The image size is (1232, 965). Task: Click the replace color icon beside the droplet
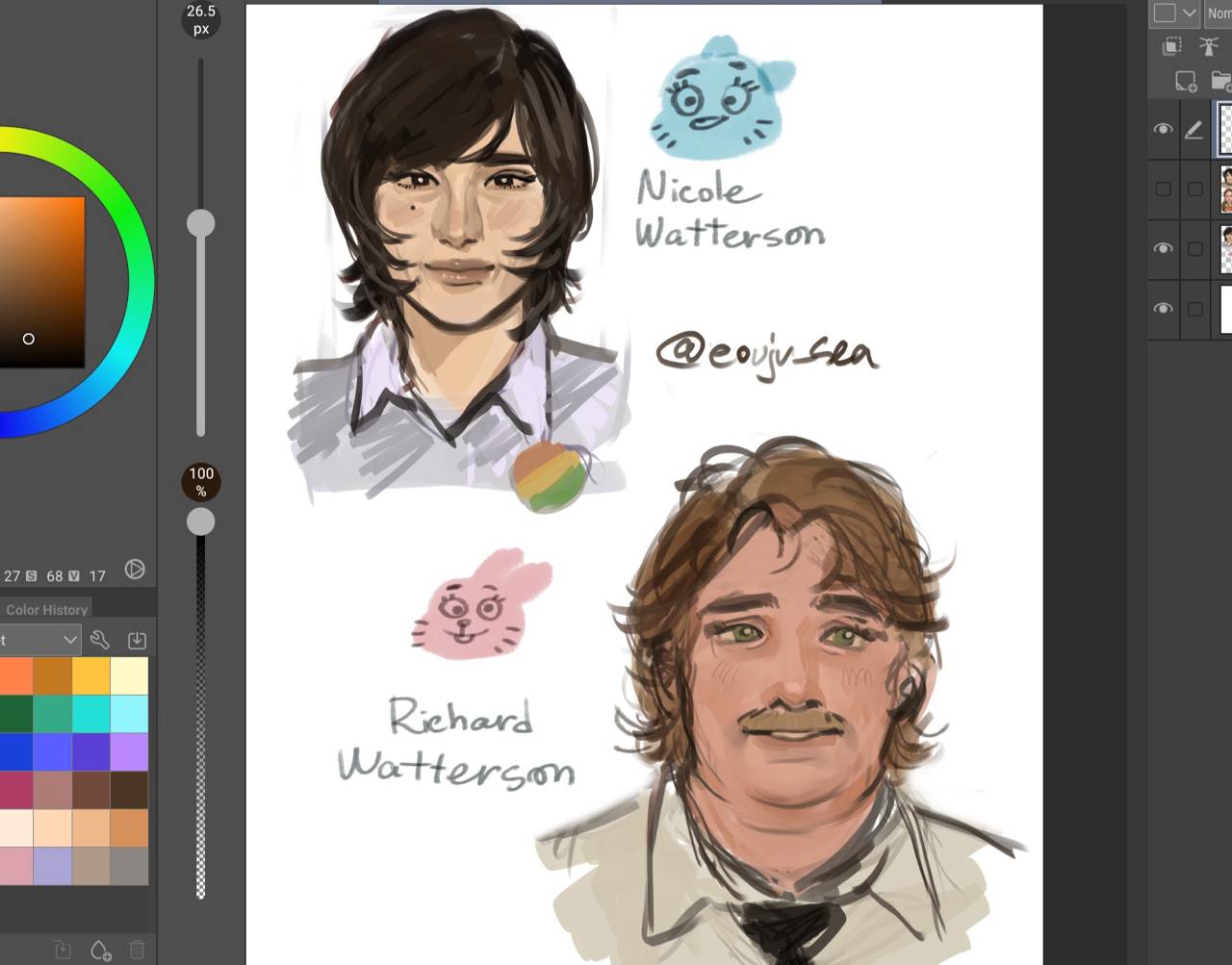click(x=63, y=951)
